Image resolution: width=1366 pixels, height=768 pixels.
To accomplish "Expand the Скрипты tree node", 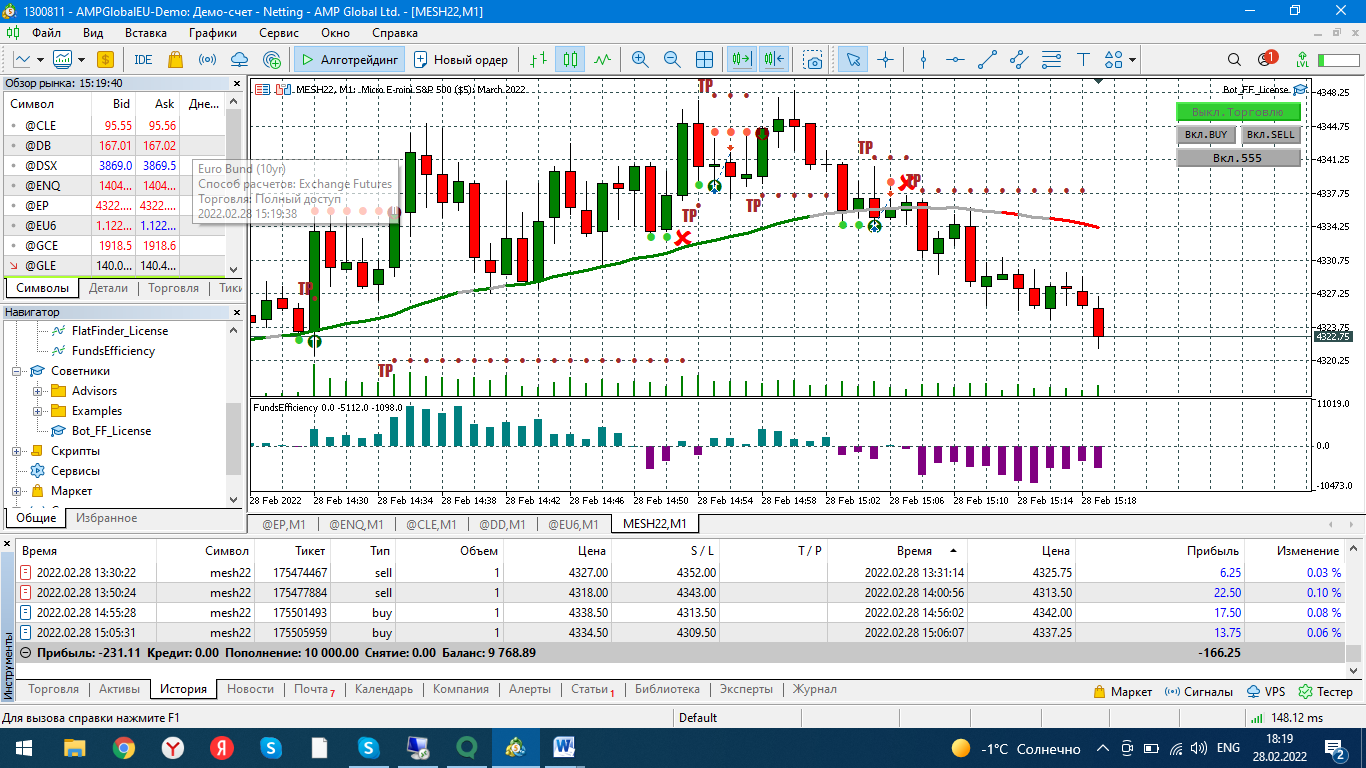I will point(17,451).
